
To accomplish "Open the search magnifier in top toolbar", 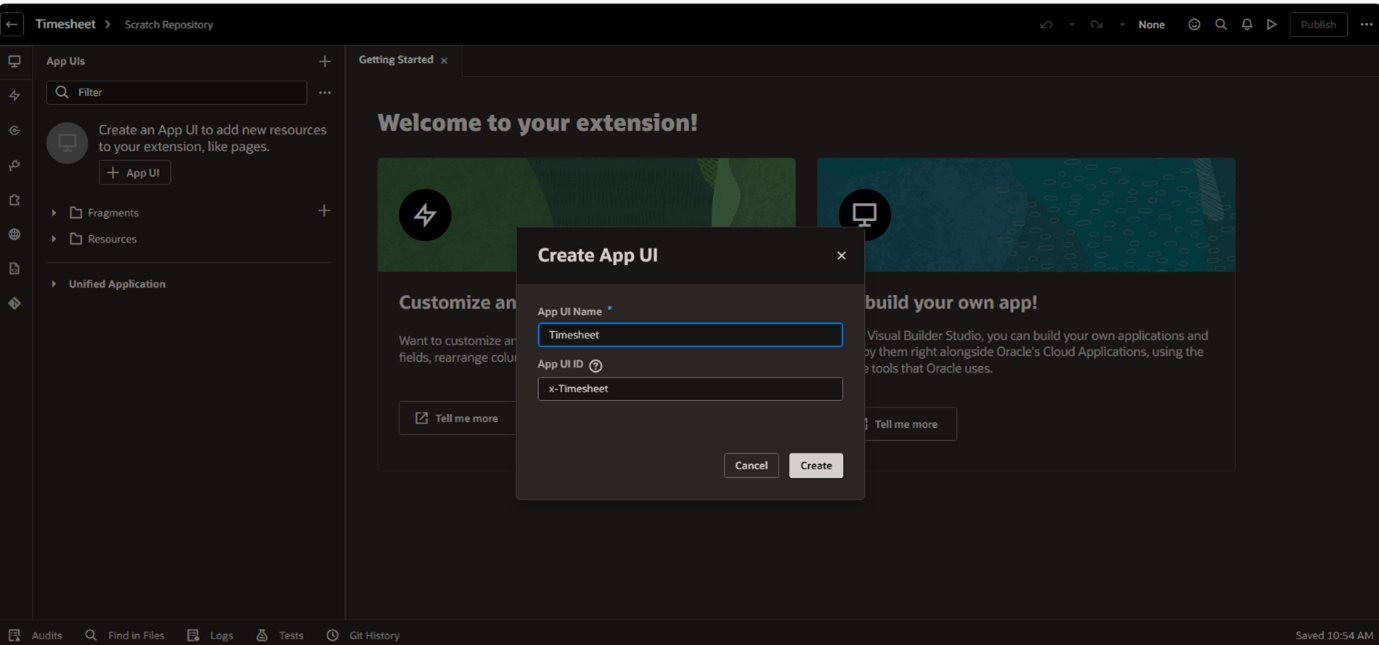I will pos(1220,25).
